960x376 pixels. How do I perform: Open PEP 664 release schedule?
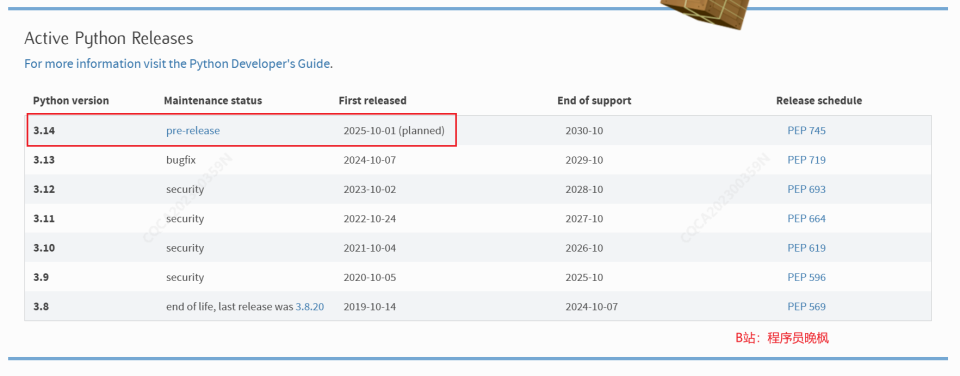coord(806,219)
